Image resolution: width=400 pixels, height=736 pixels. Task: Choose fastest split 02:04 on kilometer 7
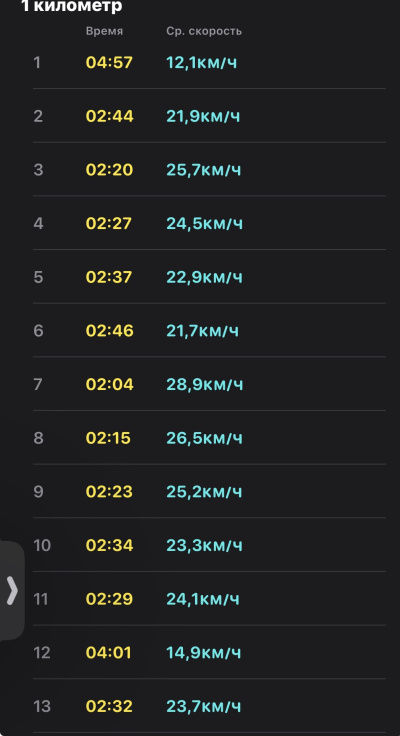pyautogui.click(x=109, y=384)
